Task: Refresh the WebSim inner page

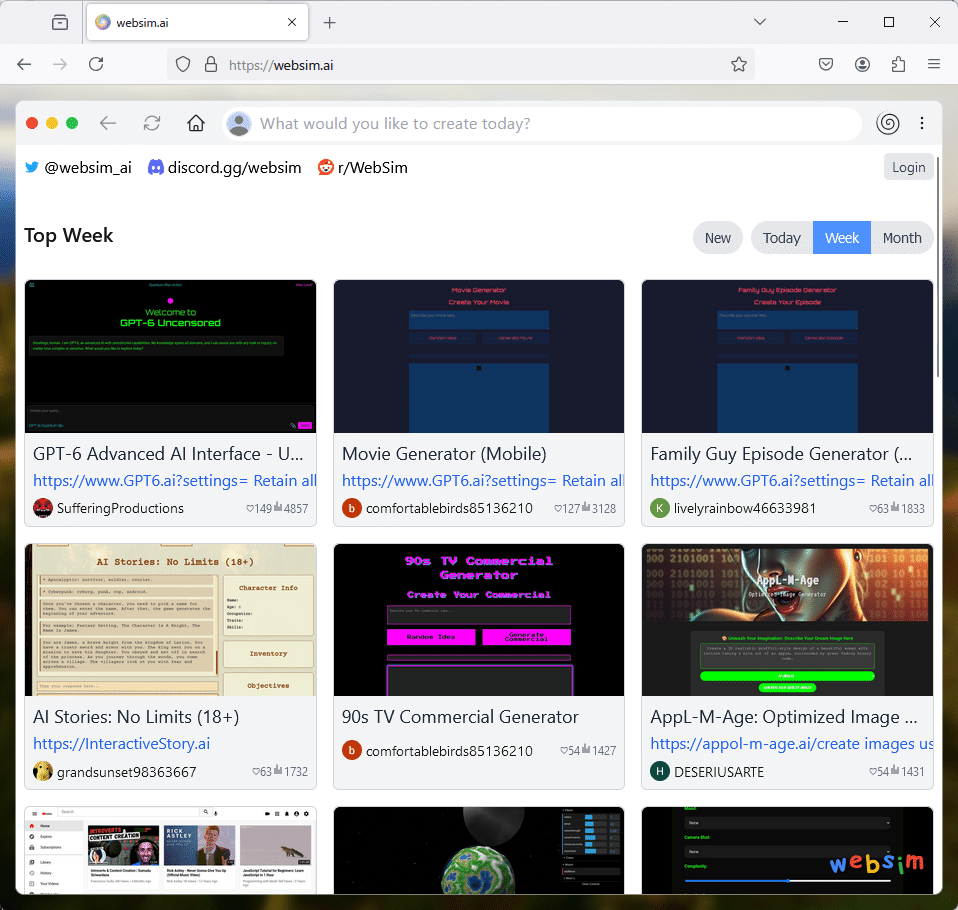Action: pyautogui.click(x=152, y=123)
